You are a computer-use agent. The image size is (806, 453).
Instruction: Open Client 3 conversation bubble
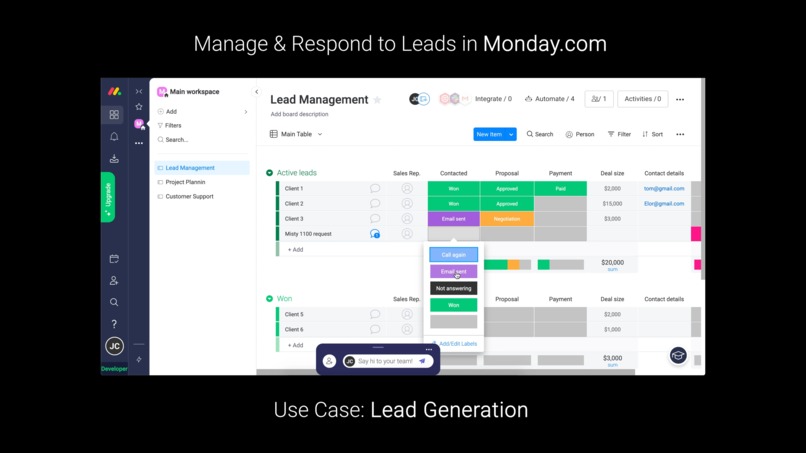coord(375,219)
